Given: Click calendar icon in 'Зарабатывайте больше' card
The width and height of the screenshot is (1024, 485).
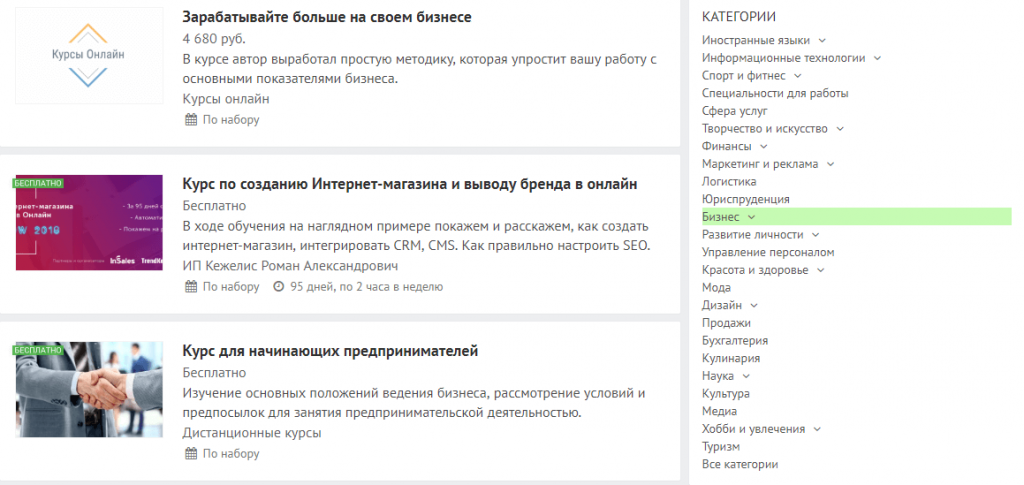Looking at the screenshot, I should pos(191,119).
